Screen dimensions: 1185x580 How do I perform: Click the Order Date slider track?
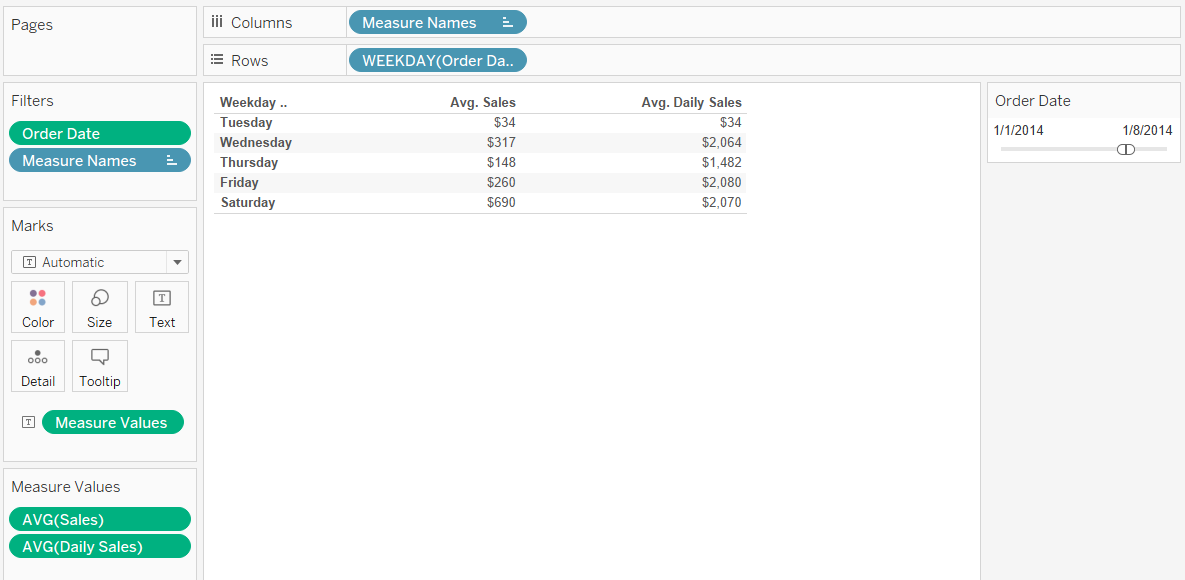[1083, 149]
